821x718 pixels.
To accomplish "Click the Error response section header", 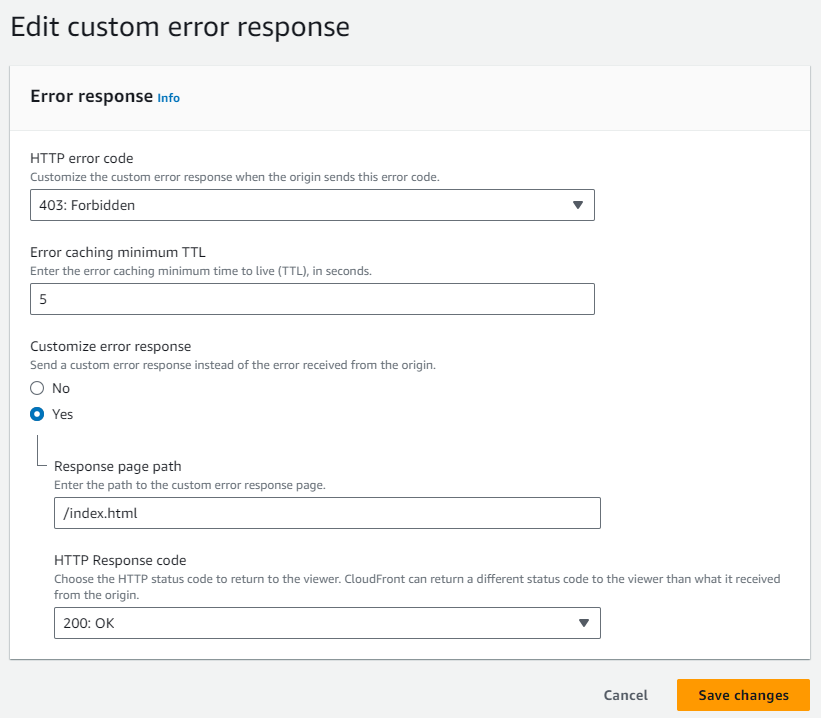I will pyautogui.click(x=92, y=96).
